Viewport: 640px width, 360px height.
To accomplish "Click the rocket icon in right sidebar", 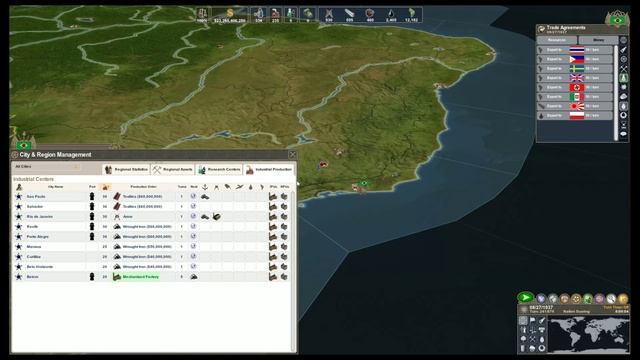I will 624,49.
